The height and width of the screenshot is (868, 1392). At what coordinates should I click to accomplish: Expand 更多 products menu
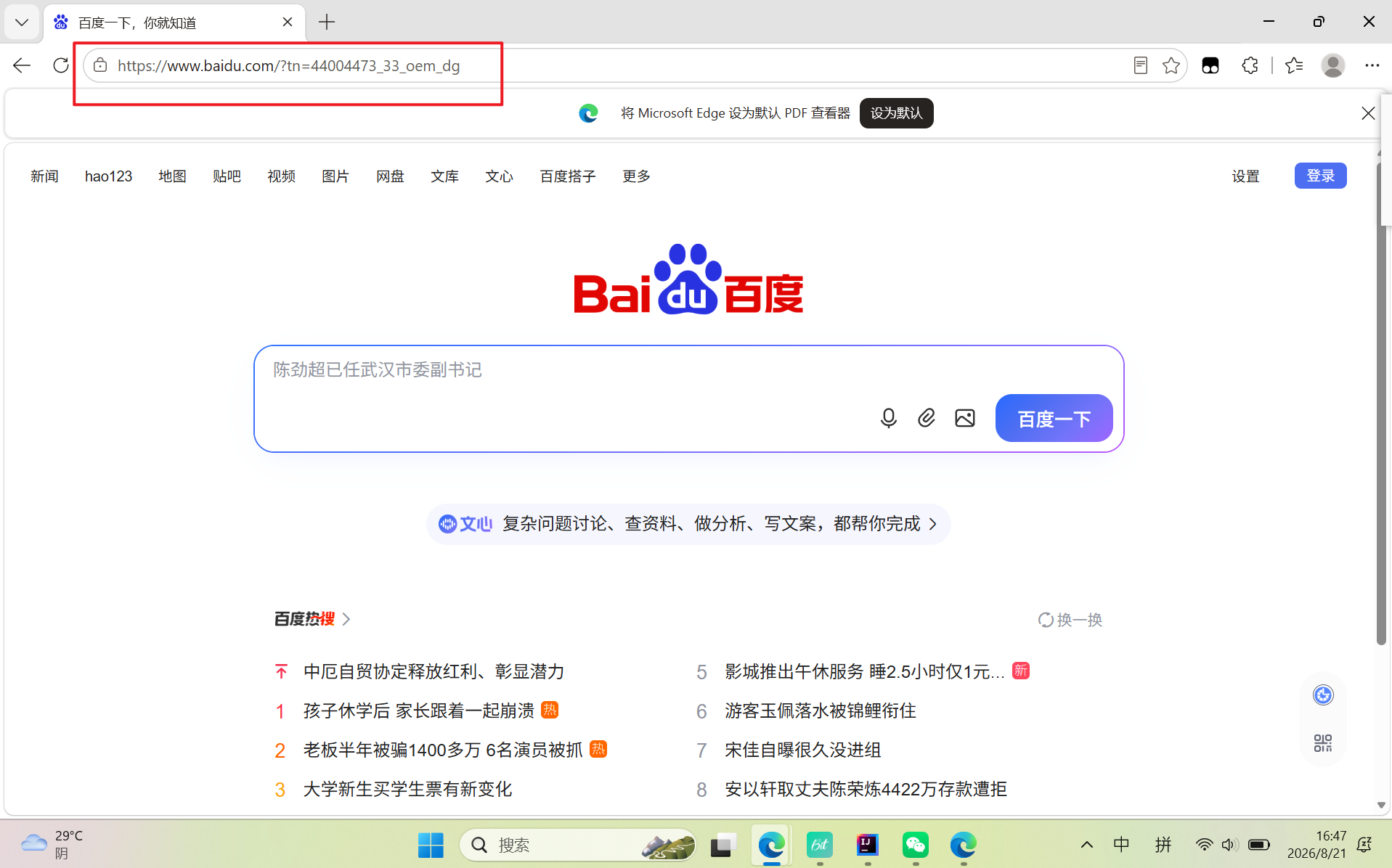coord(636,176)
